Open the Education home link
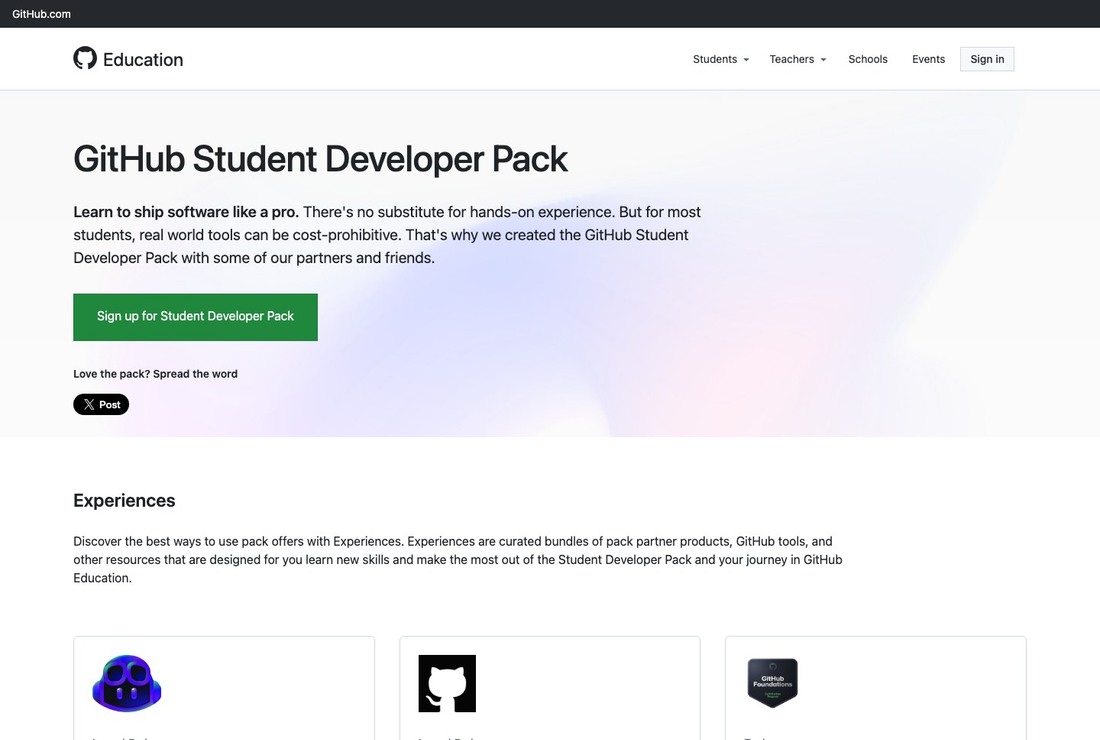Image resolution: width=1100 pixels, height=740 pixels. (143, 60)
